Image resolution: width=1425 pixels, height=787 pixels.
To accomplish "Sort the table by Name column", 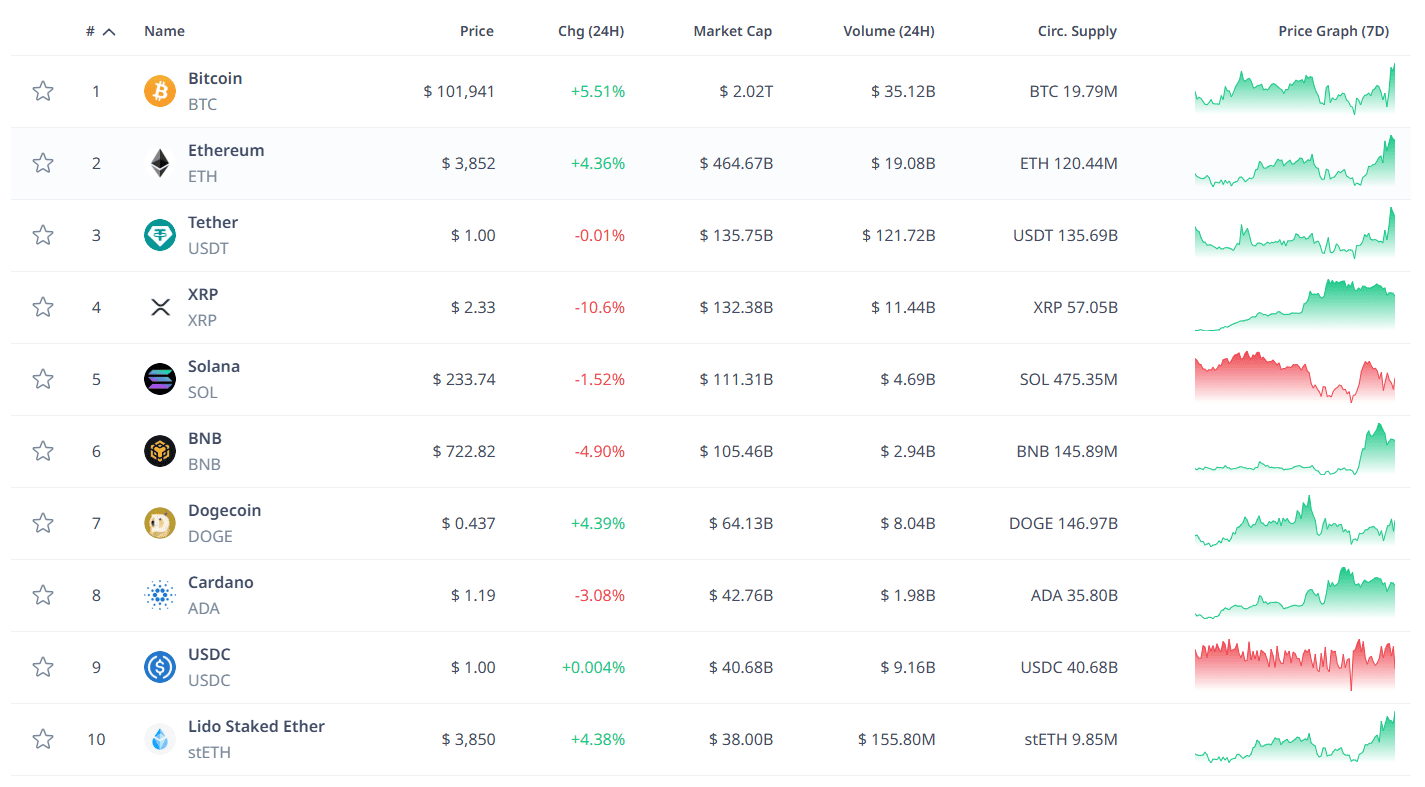I will (164, 31).
